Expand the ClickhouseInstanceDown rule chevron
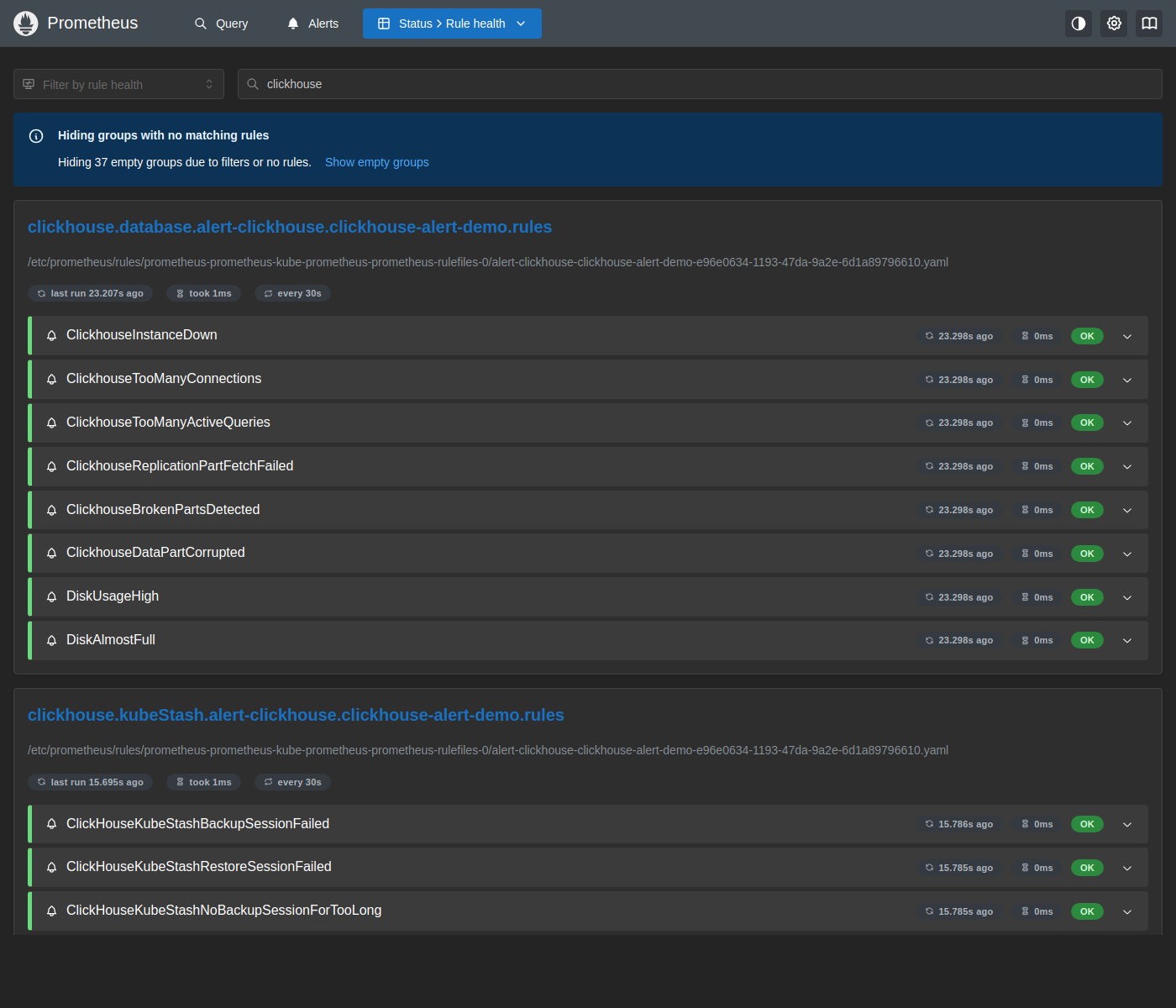1176x1008 pixels. (x=1127, y=336)
